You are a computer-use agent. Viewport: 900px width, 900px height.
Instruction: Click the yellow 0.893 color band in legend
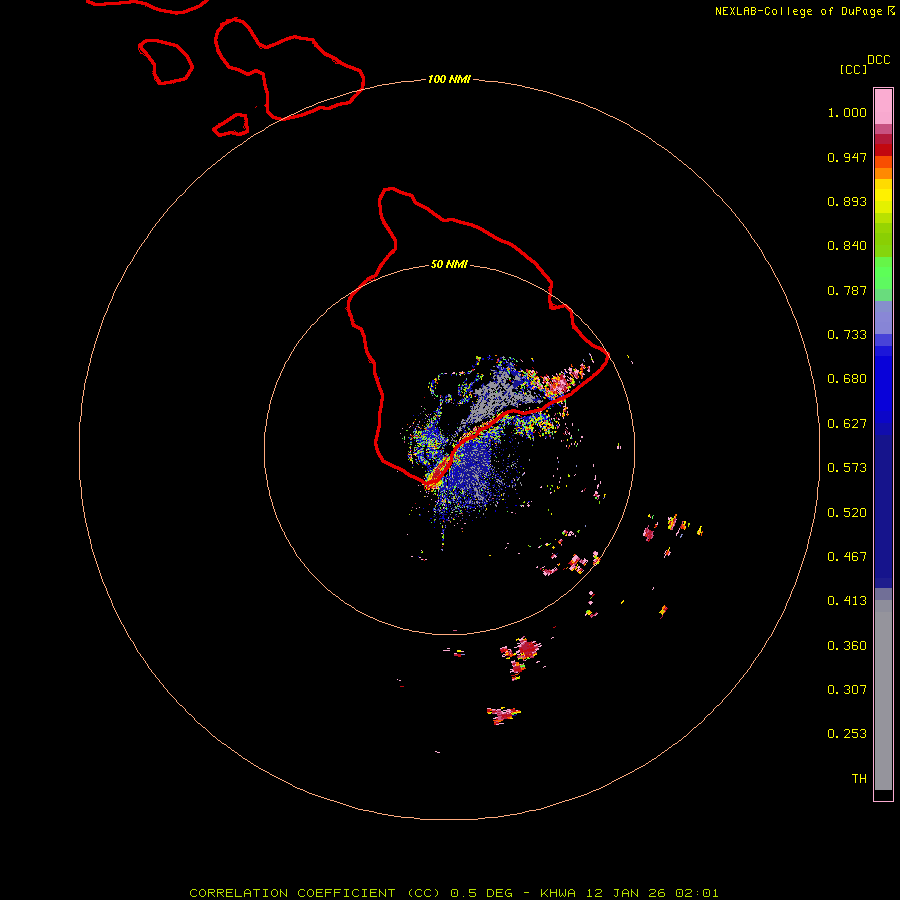(x=883, y=201)
